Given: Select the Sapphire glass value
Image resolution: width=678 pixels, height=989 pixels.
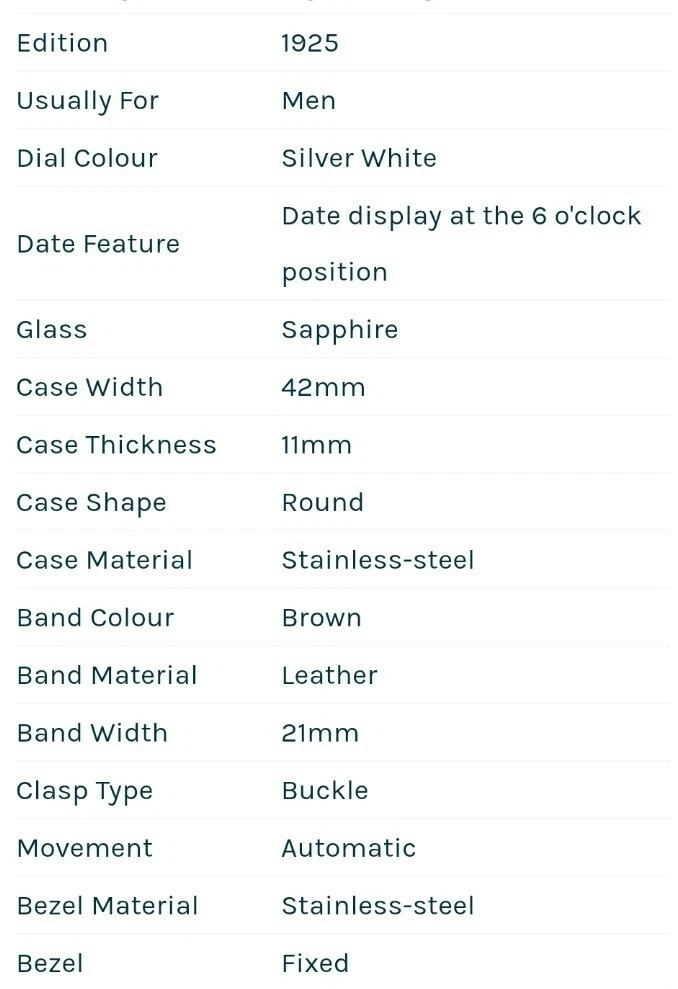Looking at the screenshot, I should tap(340, 330).
